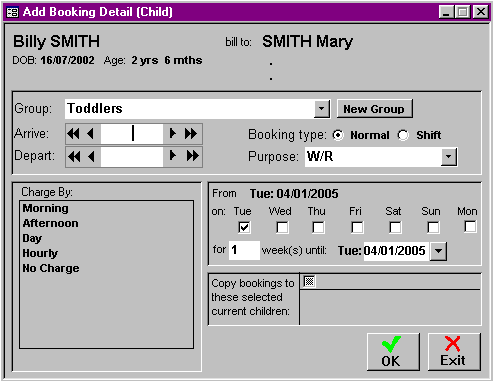The height and width of the screenshot is (381, 493).
Task: Click Depart single step-forward arrow
Action: tap(173, 156)
